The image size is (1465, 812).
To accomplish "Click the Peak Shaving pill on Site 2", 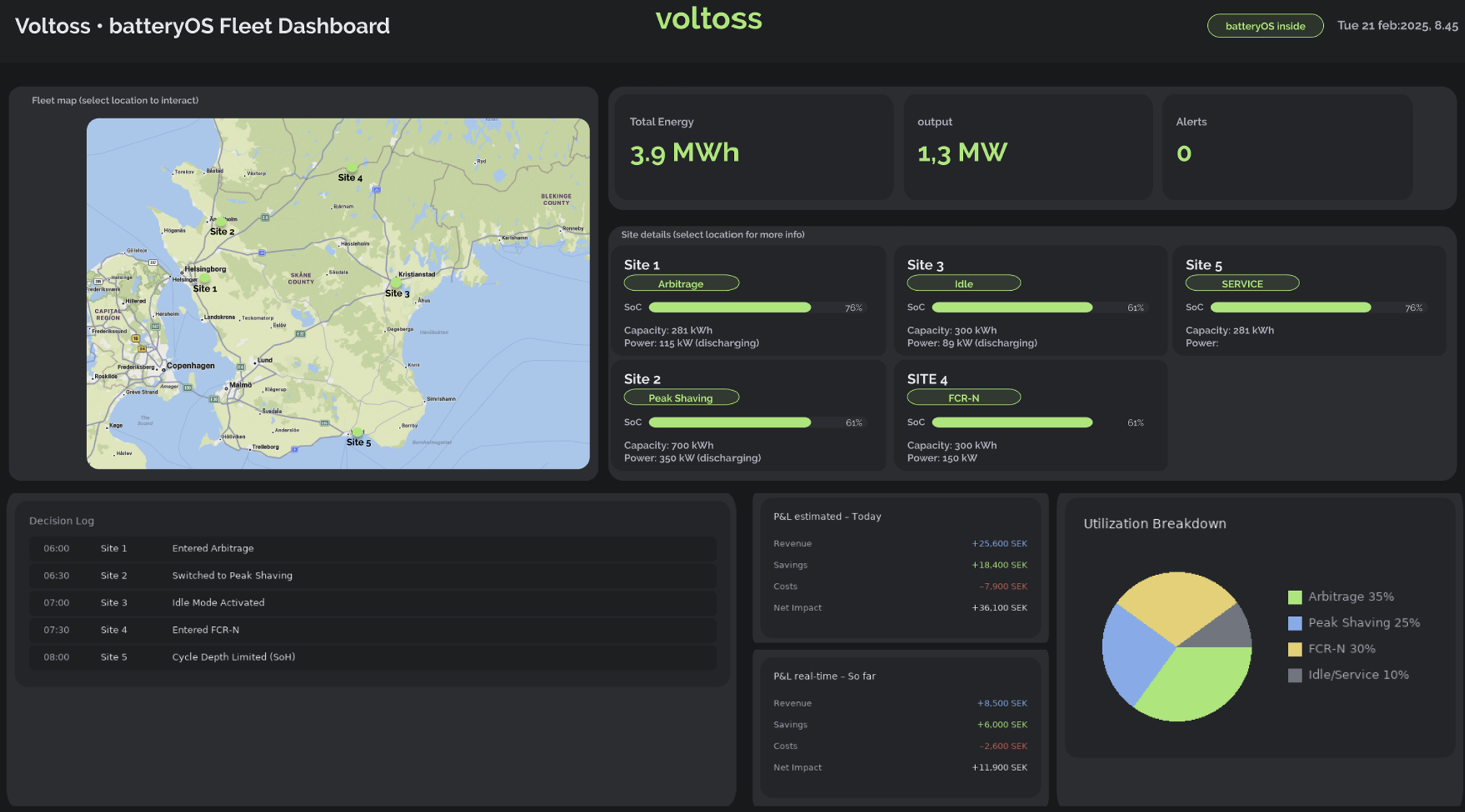I will (x=681, y=397).
